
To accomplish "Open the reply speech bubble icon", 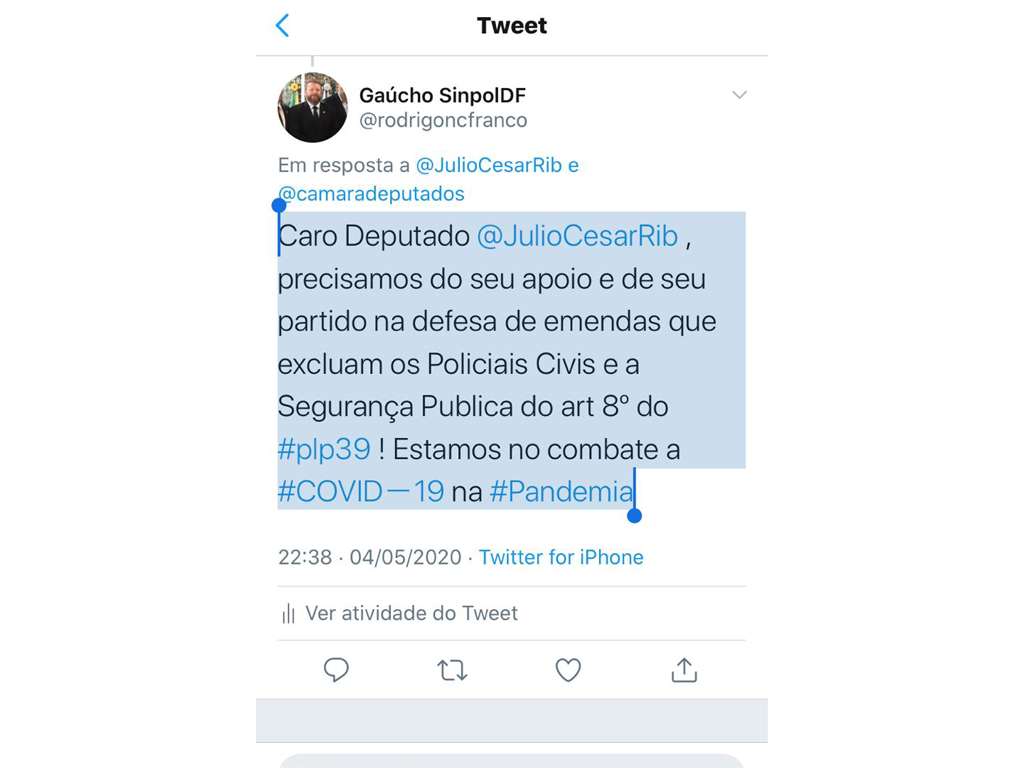I will (336, 670).
